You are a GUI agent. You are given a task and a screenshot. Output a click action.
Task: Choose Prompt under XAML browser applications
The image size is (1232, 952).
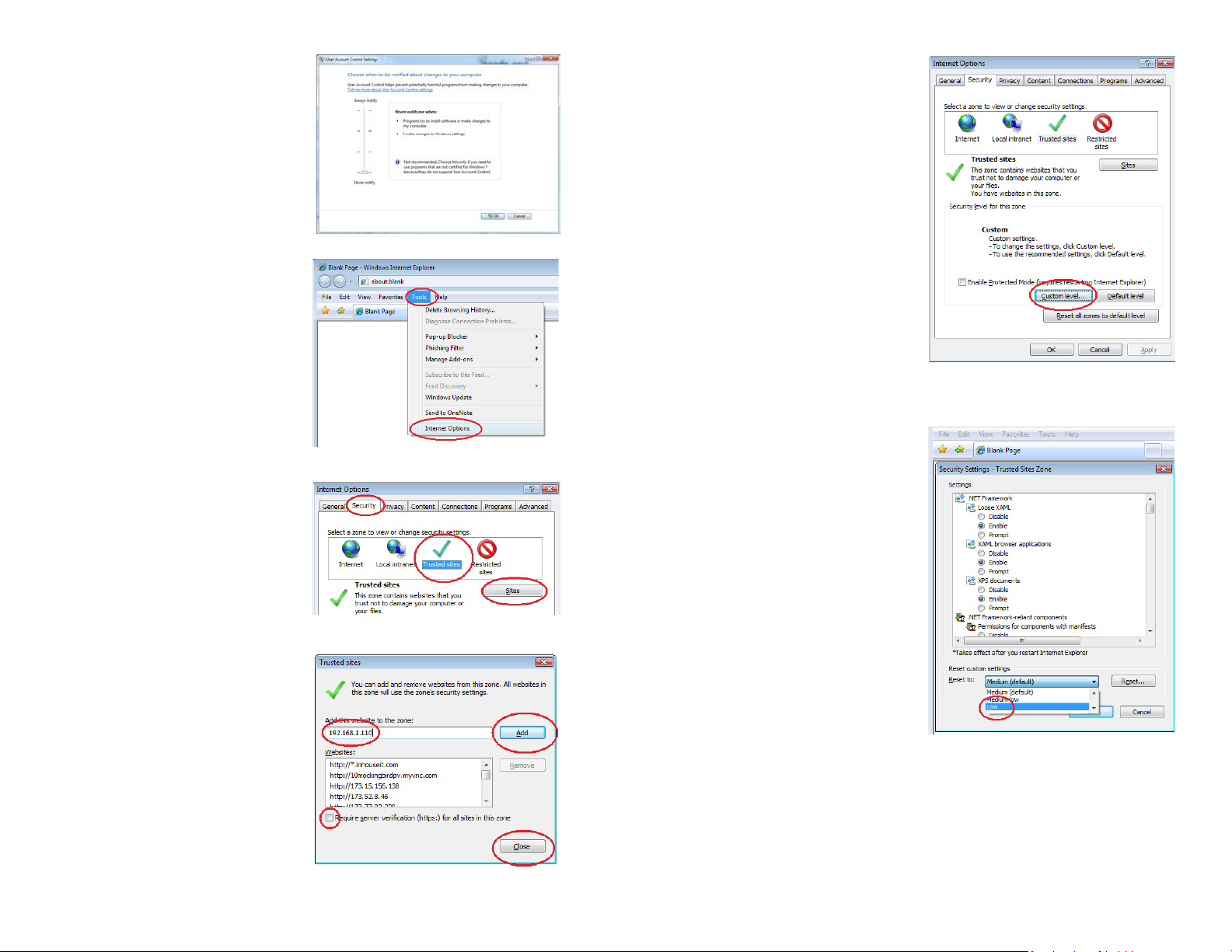tap(981, 571)
